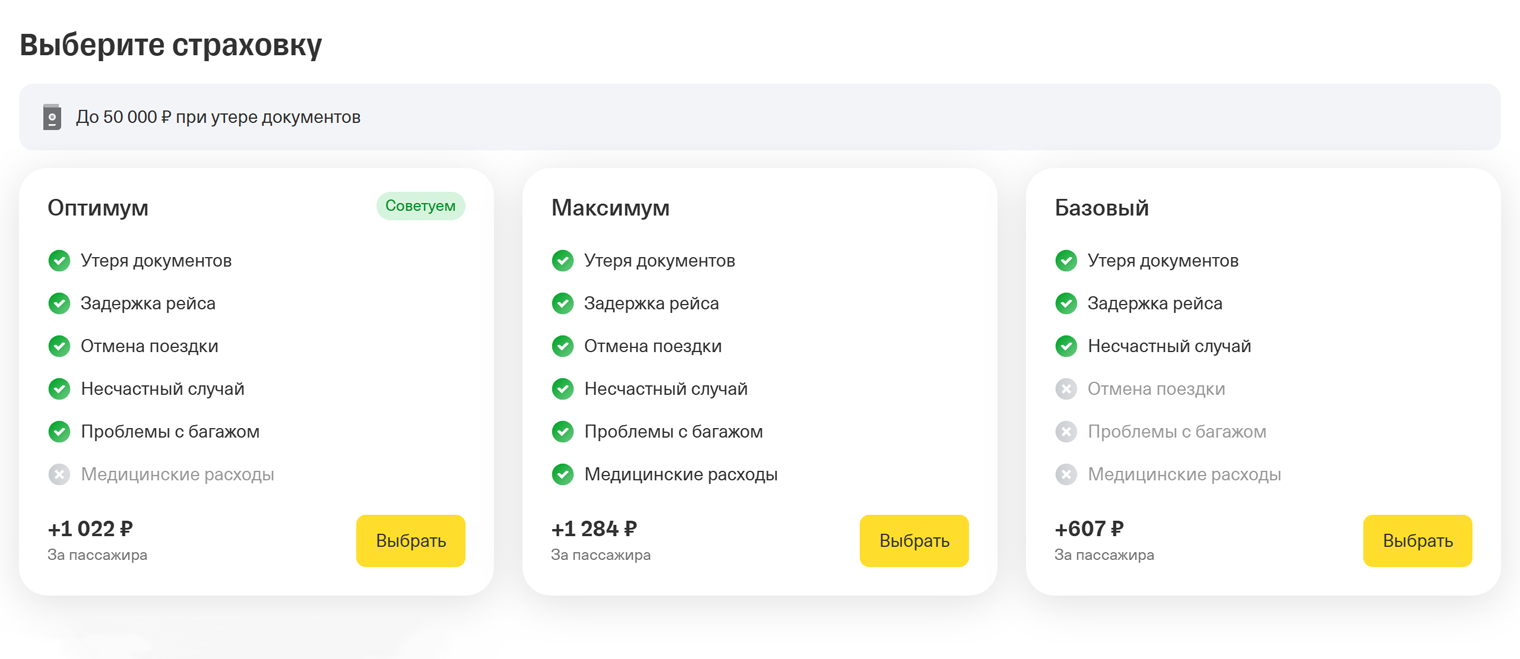This screenshot has width=1520, height=659.
Task: Click gray cross beside Базовый Отмена поездки
Action: pos(1066,389)
